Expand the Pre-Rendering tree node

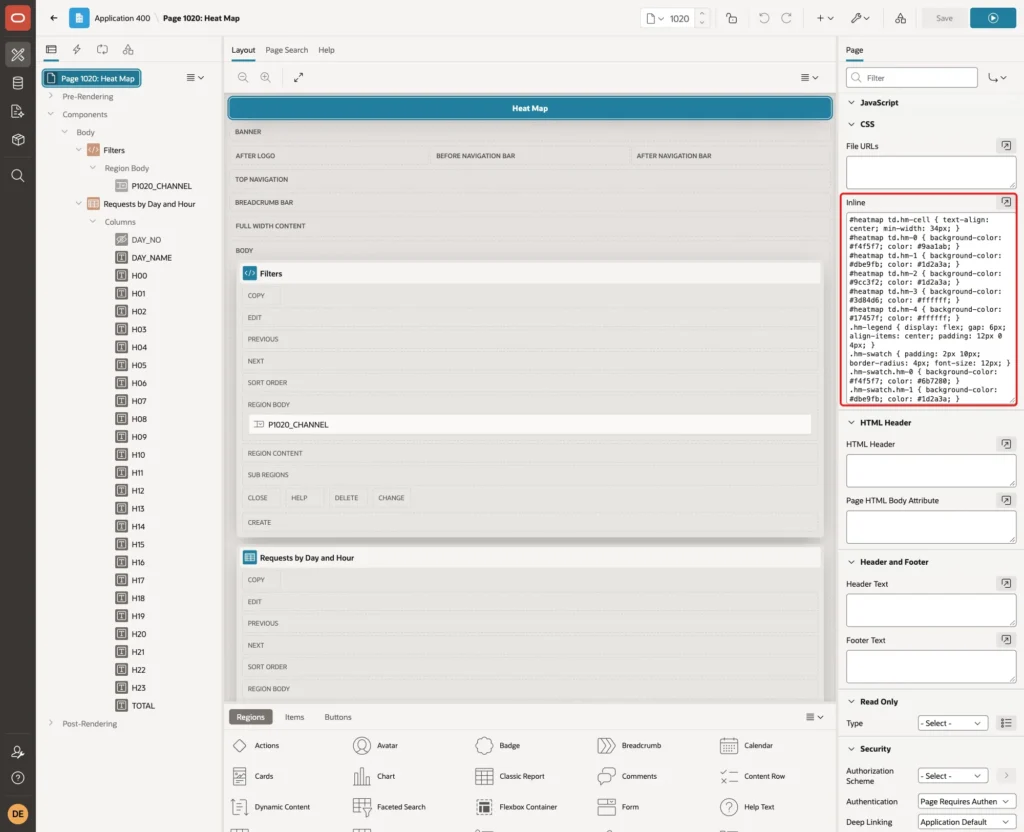point(51,96)
